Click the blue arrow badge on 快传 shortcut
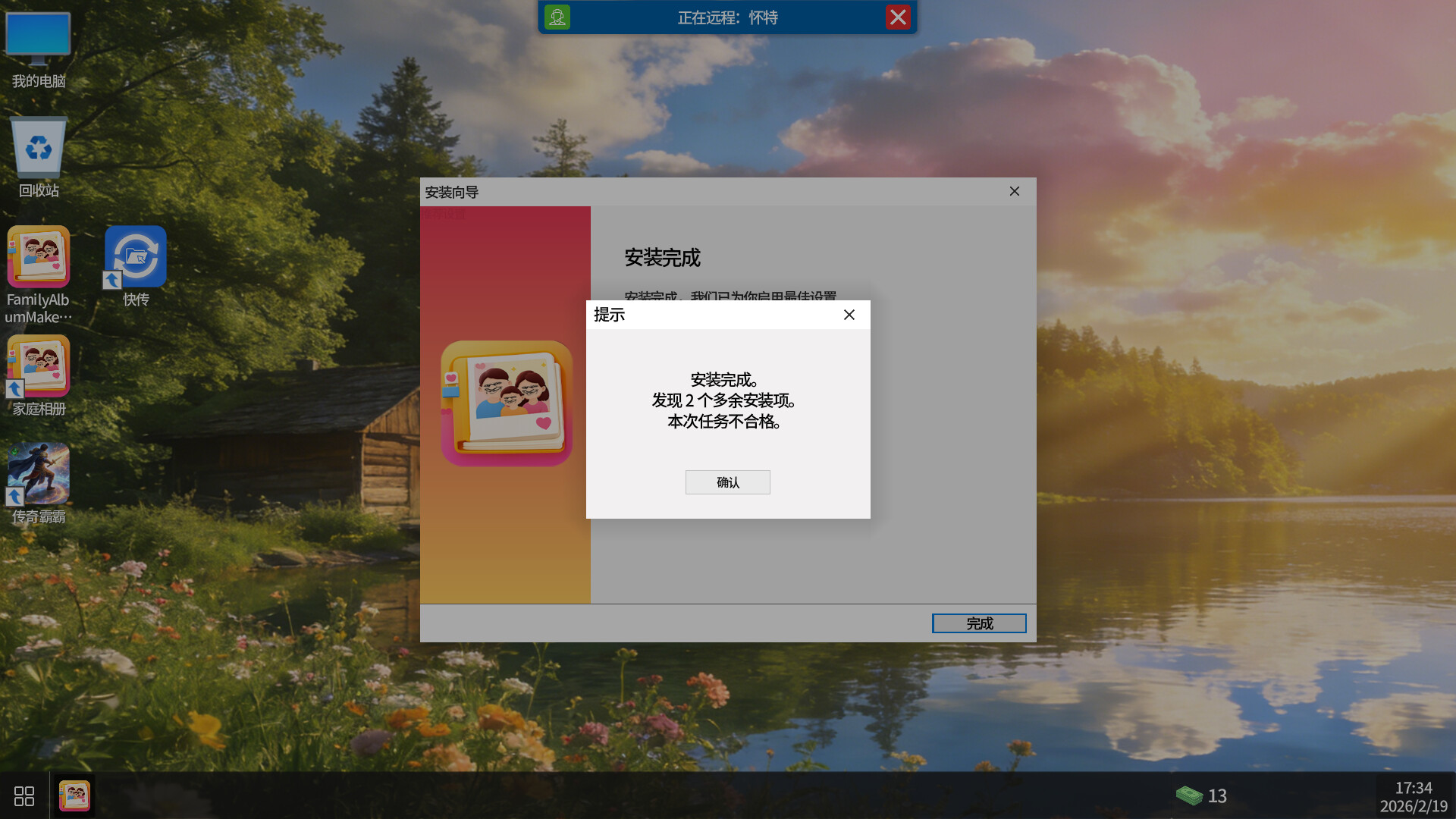This screenshot has width=1456, height=819. [x=111, y=280]
